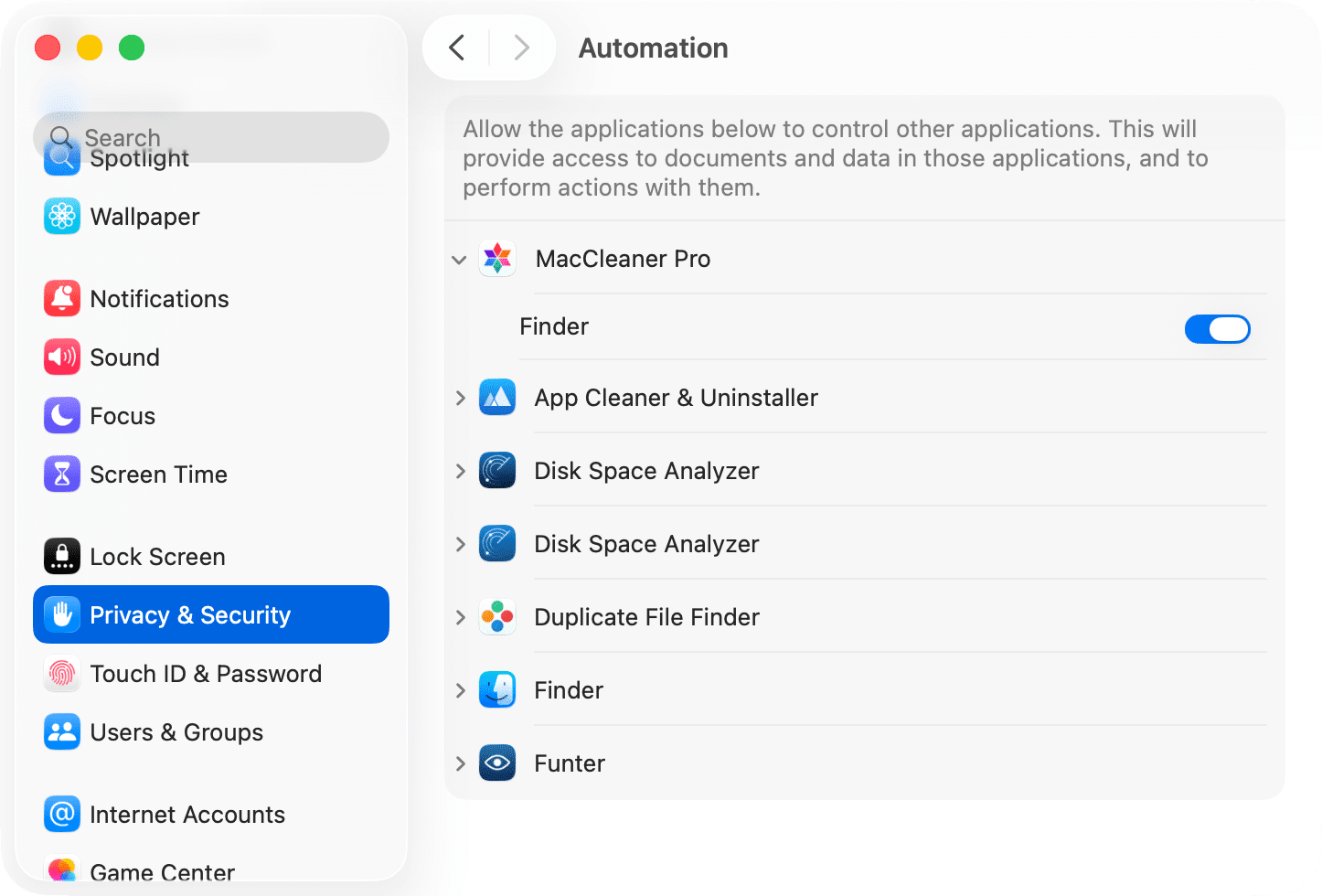Open Notifications settings via bell icon

point(61,299)
